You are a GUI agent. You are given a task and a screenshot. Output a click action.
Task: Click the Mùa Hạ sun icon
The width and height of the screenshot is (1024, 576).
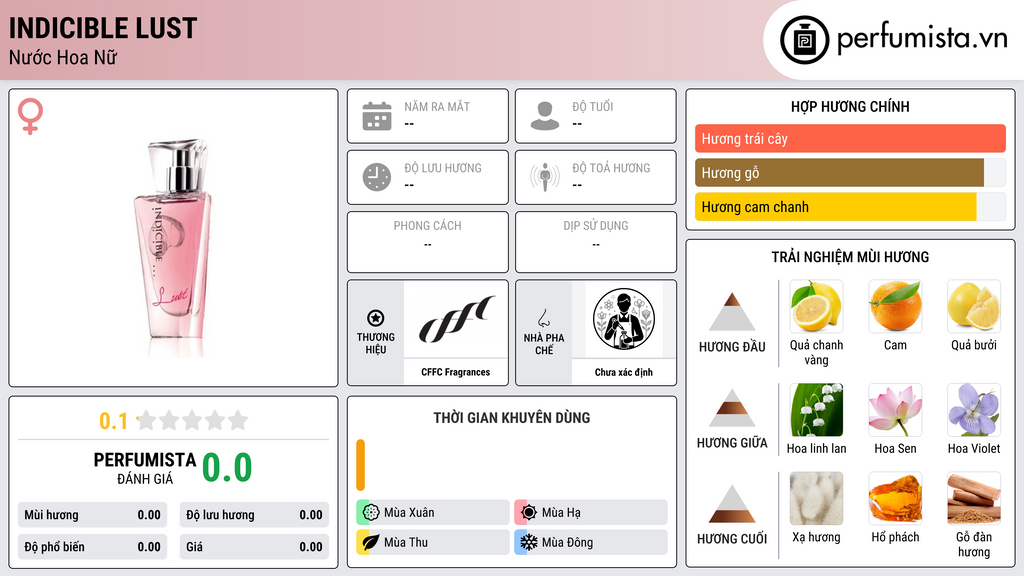click(x=529, y=513)
